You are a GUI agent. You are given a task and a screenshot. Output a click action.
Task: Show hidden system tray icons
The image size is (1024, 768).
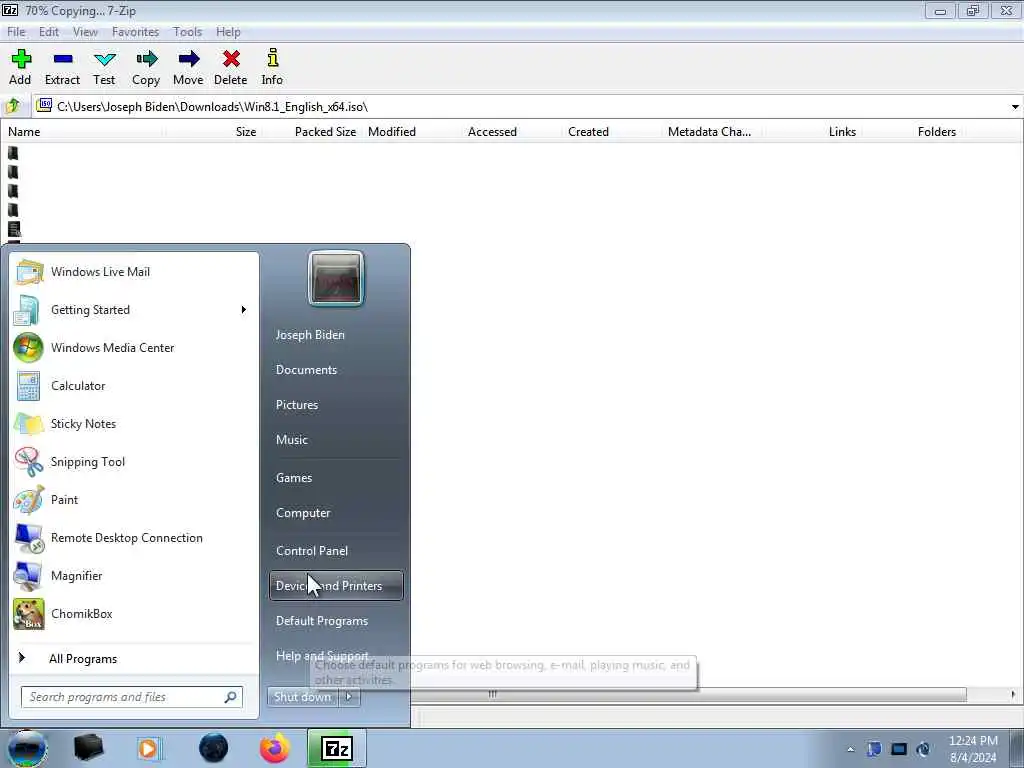(x=850, y=749)
